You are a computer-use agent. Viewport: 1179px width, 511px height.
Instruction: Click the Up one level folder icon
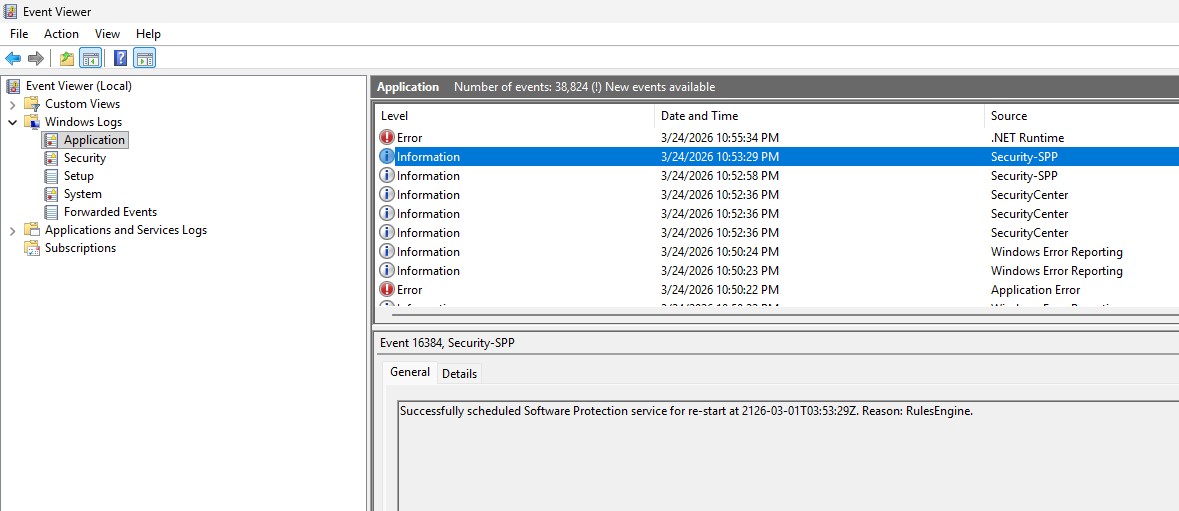(67, 58)
